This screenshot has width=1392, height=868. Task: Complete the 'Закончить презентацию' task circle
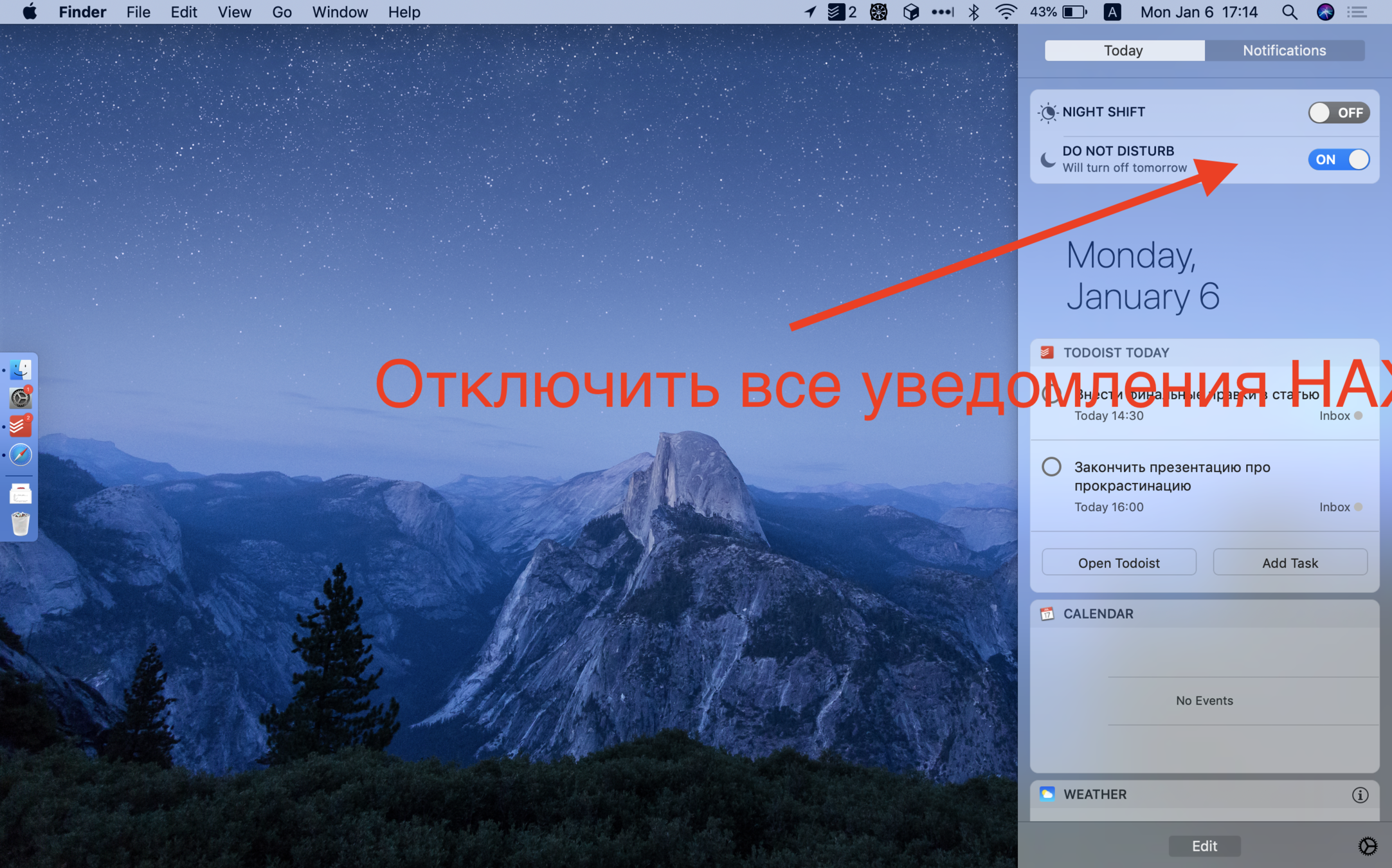(x=1051, y=467)
